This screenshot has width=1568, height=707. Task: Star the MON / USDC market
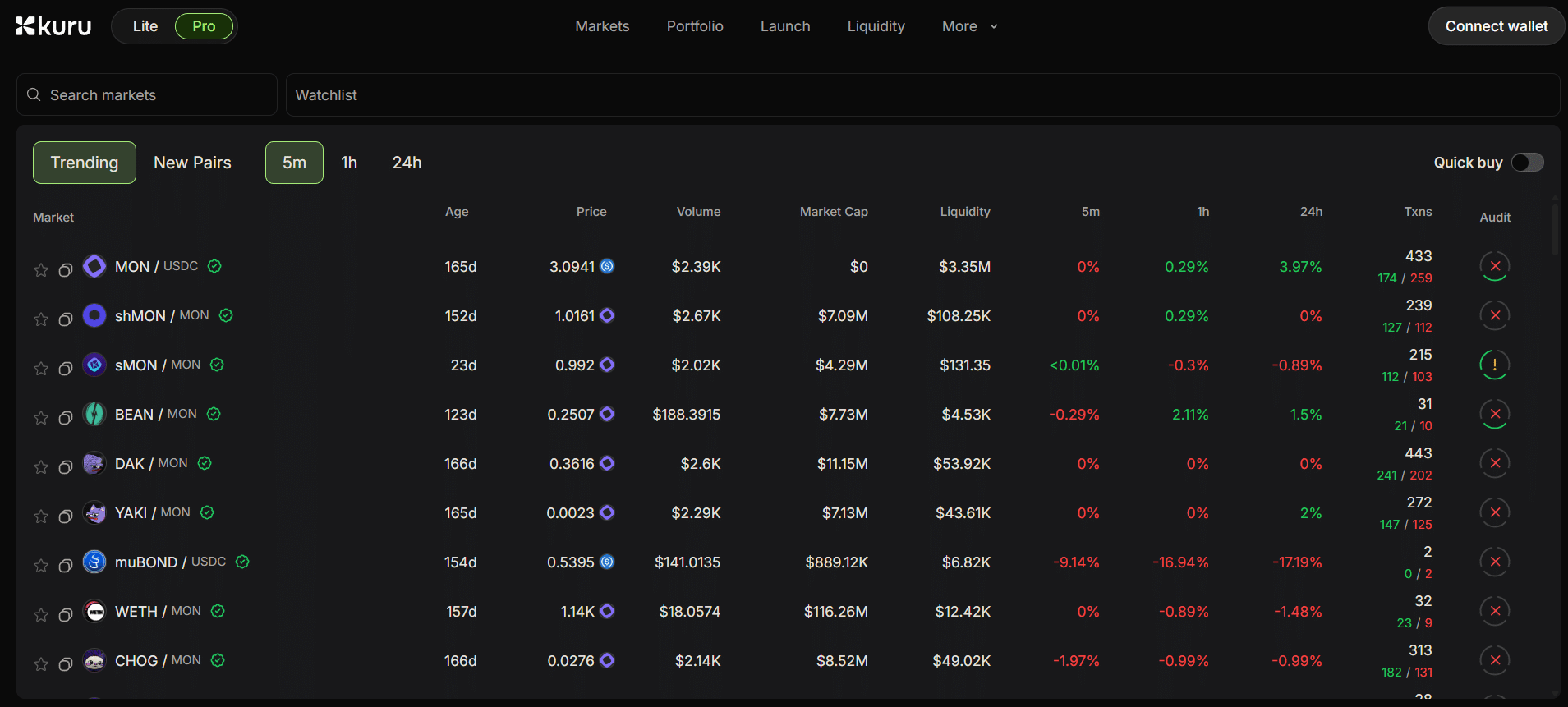click(x=41, y=270)
